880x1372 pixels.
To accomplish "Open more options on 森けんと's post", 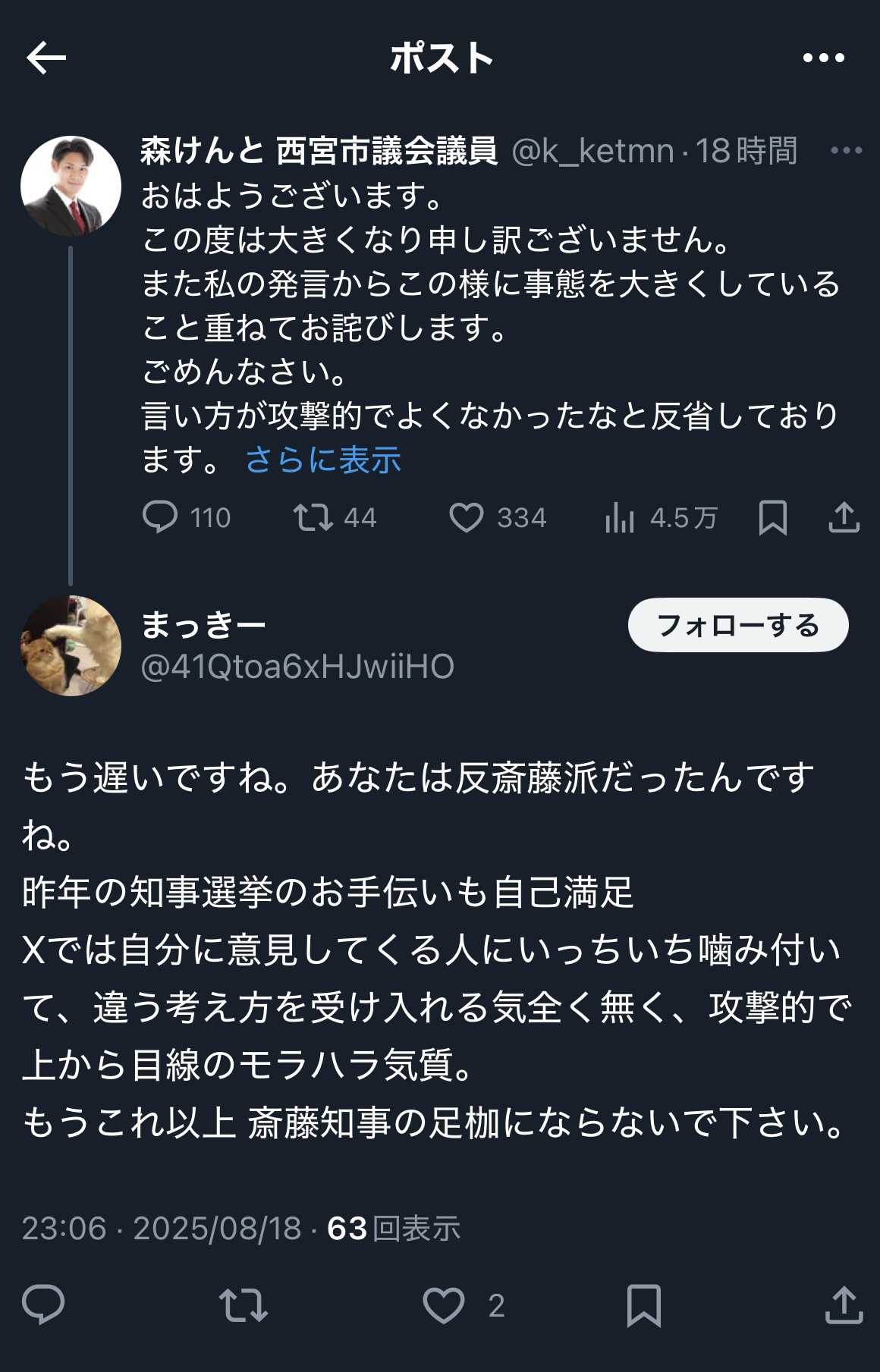I will (x=846, y=150).
